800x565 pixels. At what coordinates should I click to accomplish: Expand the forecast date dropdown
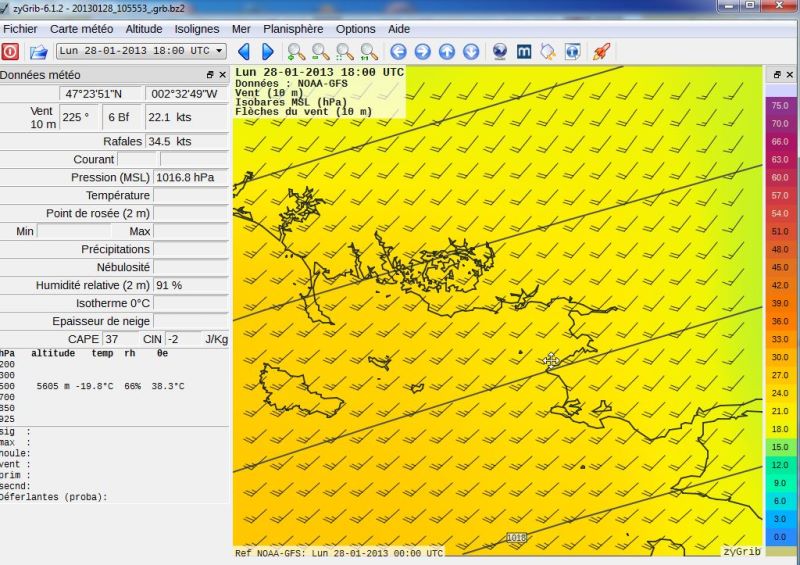[x=220, y=51]
